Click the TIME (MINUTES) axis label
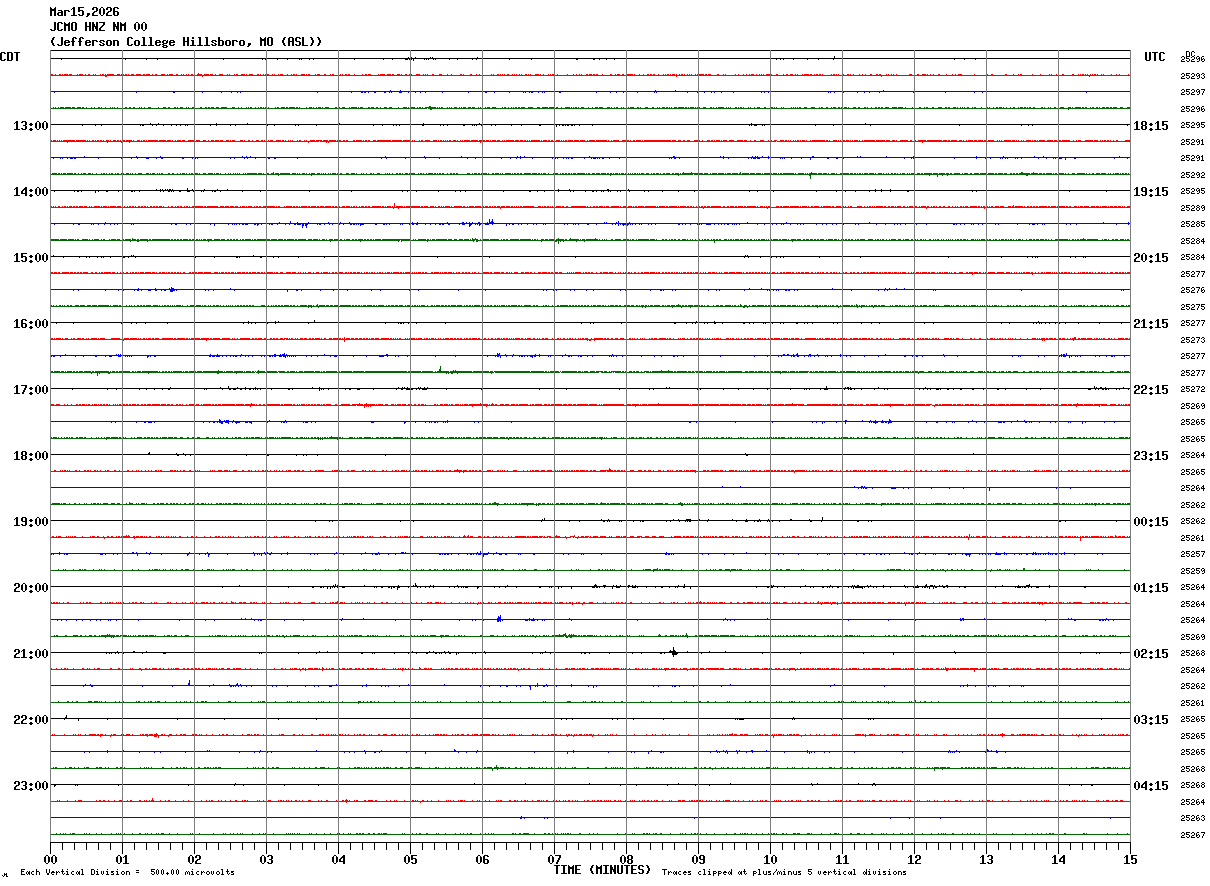Image resolution: width=1210 pixels, height=886 pixels. [602, 870]
